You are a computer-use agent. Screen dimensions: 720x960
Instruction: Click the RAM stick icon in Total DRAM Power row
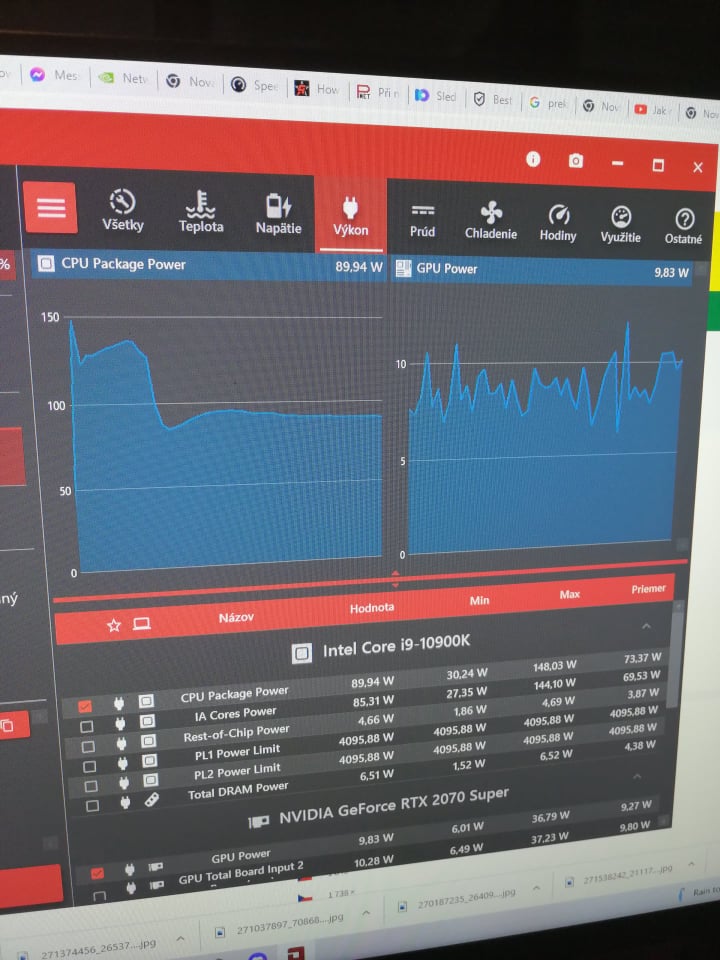pyautogui.click(x=151, y=800)
